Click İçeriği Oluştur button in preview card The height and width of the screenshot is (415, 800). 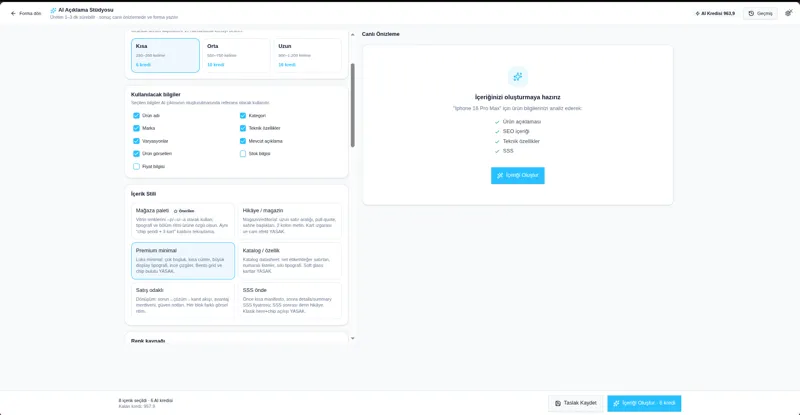click(x=517, y=176)
